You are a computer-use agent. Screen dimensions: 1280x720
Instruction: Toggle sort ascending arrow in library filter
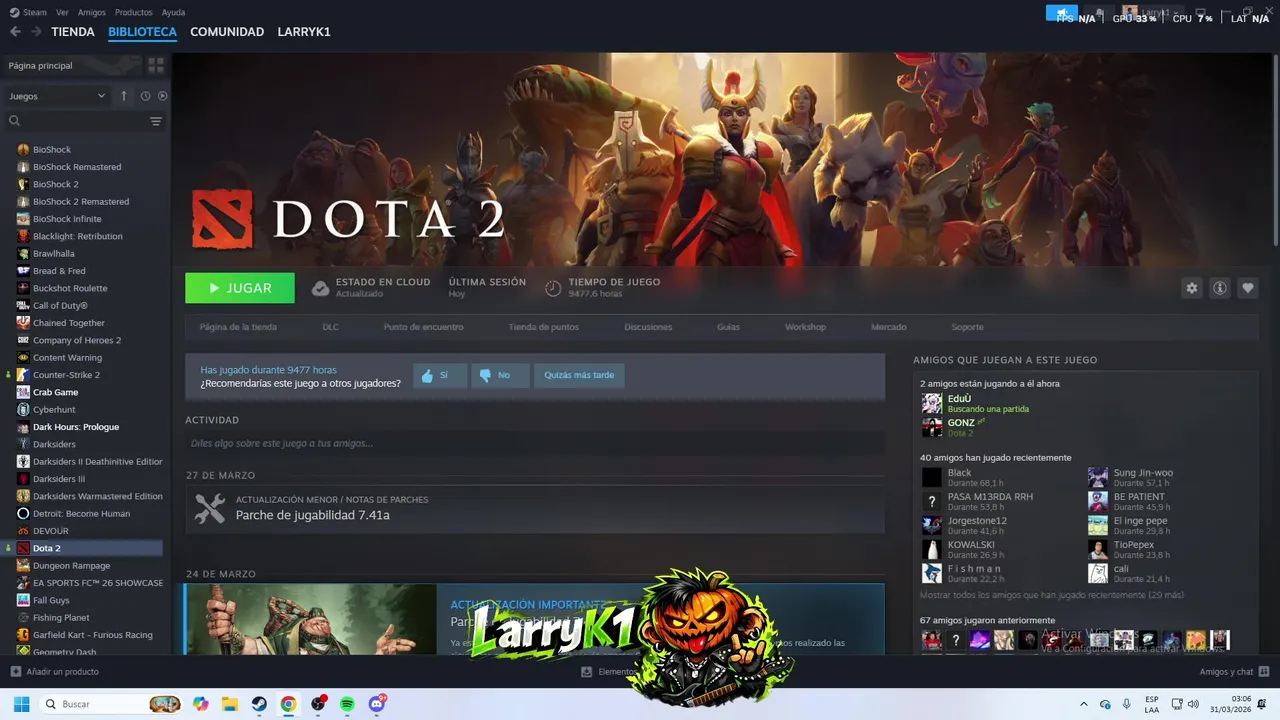tap(124, 96)
